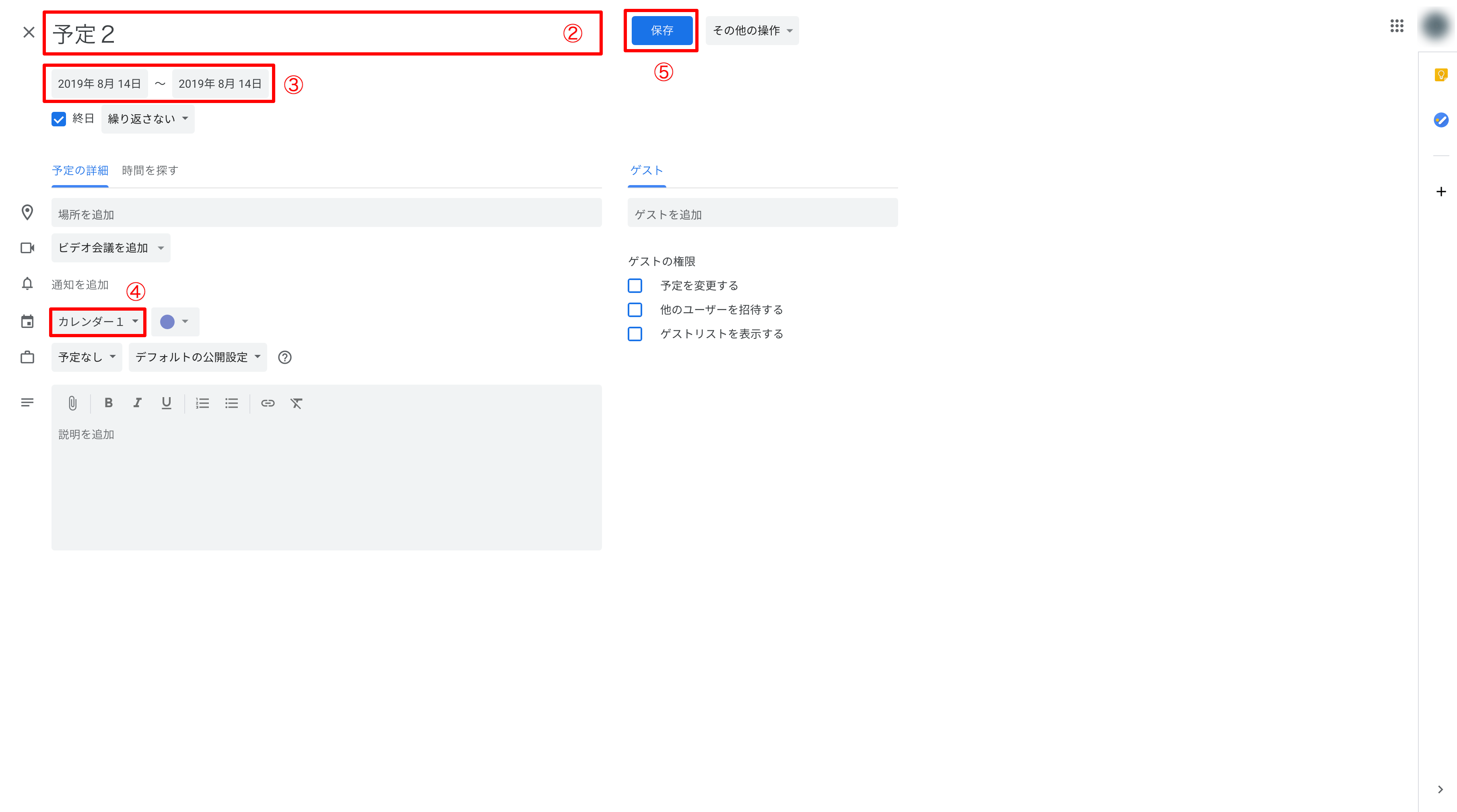Remove formatting from description text
Viewport: 1457px width, 812px height.
(x=297, y=403)
